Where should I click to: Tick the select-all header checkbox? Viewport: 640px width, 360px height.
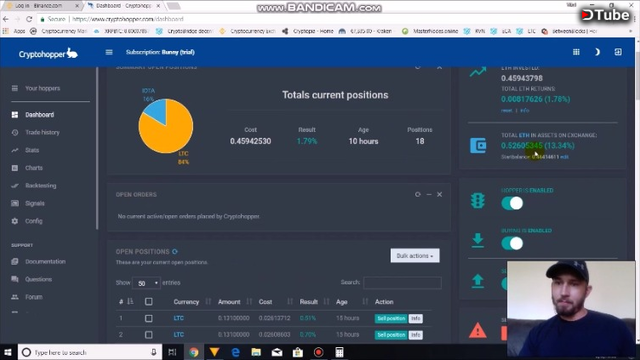point(149,302)
